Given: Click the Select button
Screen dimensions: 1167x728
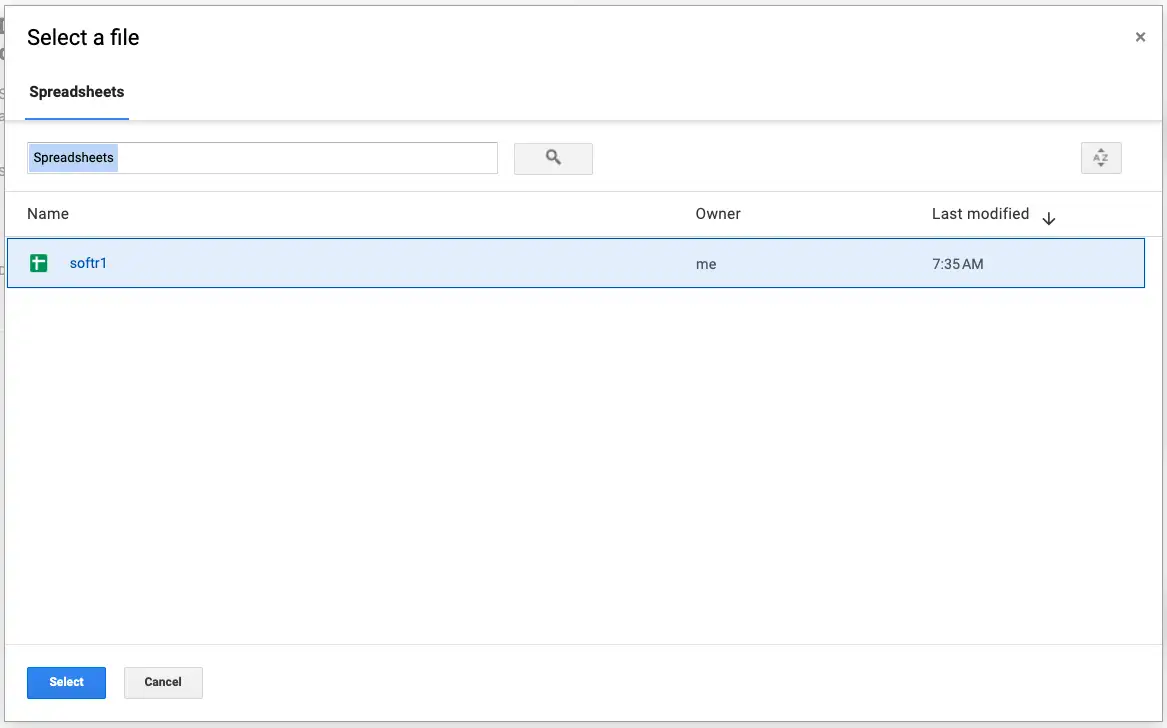Looking at the screenshot, I should (x=66, y=683).
